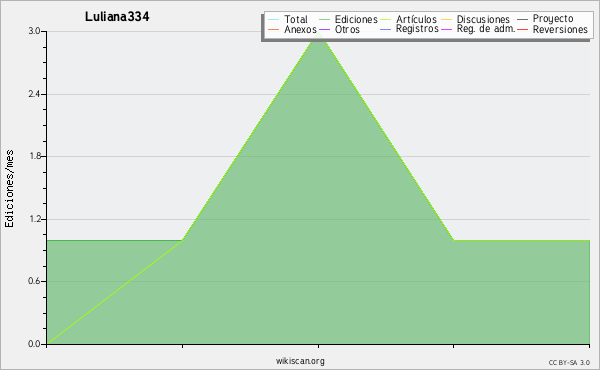
Task: Click the red Reversiones legend line swatch
Action: tap(522, 29)
